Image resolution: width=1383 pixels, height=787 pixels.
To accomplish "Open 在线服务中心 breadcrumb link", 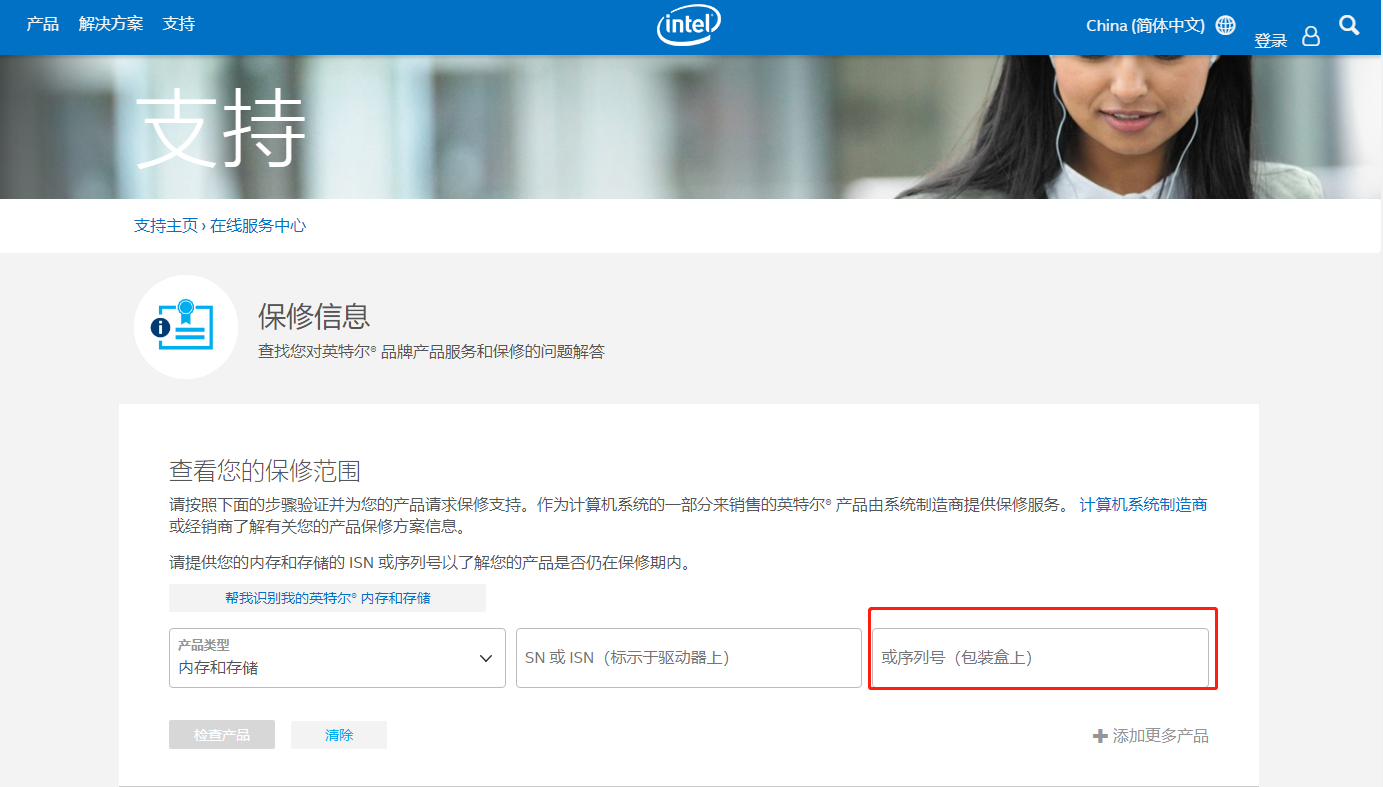I will click(x=258, y=226).
